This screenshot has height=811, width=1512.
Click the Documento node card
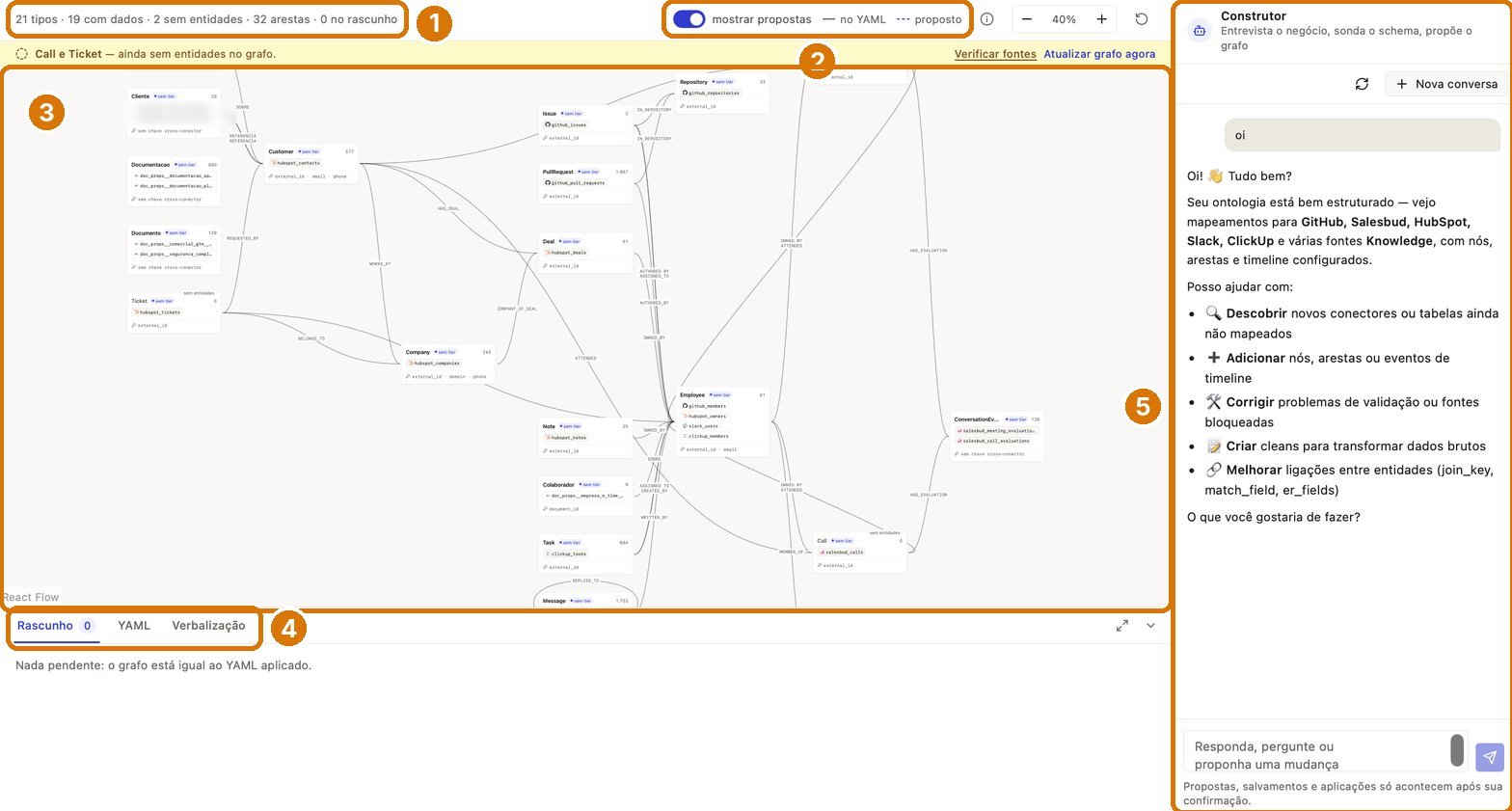[175, 250]
